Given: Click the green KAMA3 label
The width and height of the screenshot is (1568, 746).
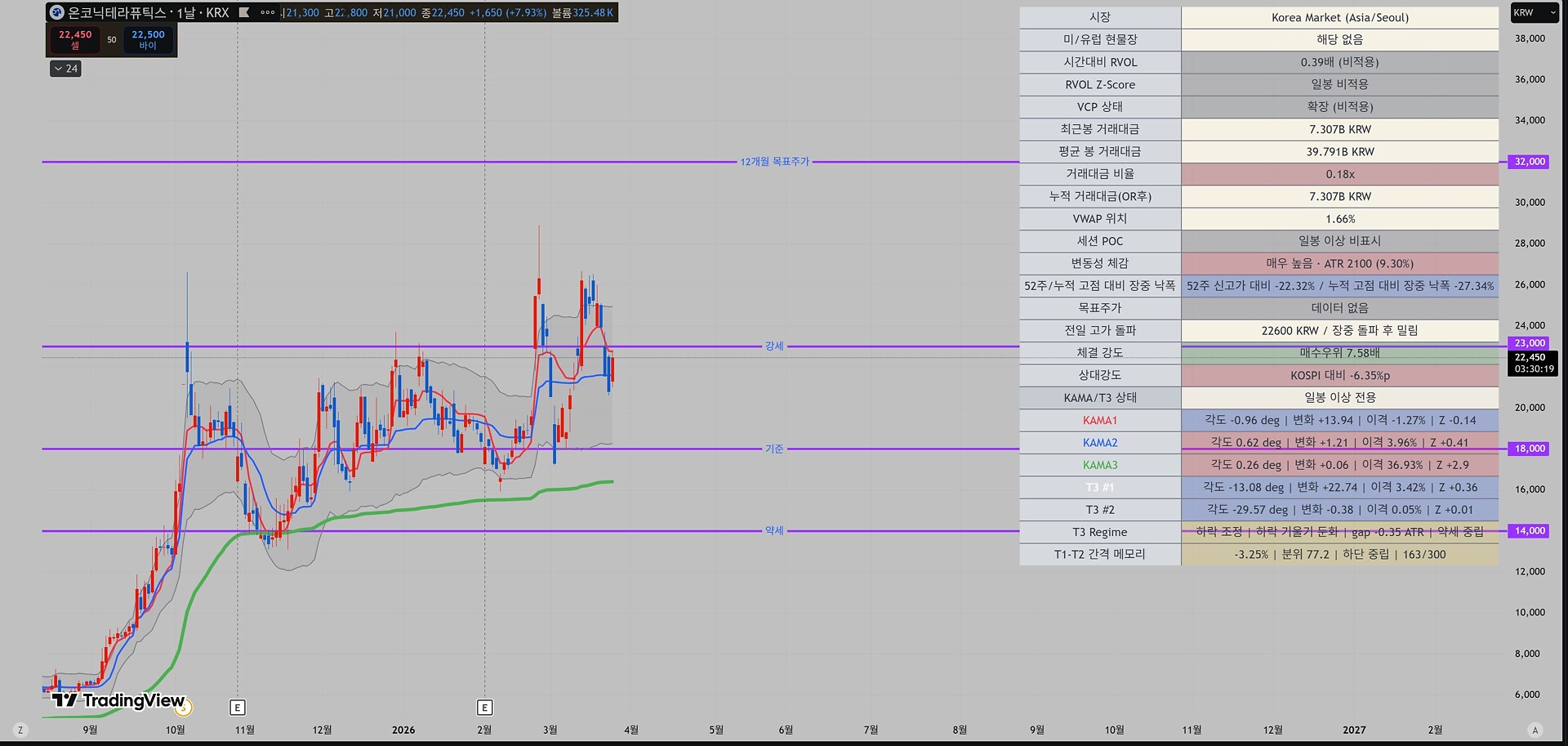Looking at the screenshot, I should tap(1100, 465).
